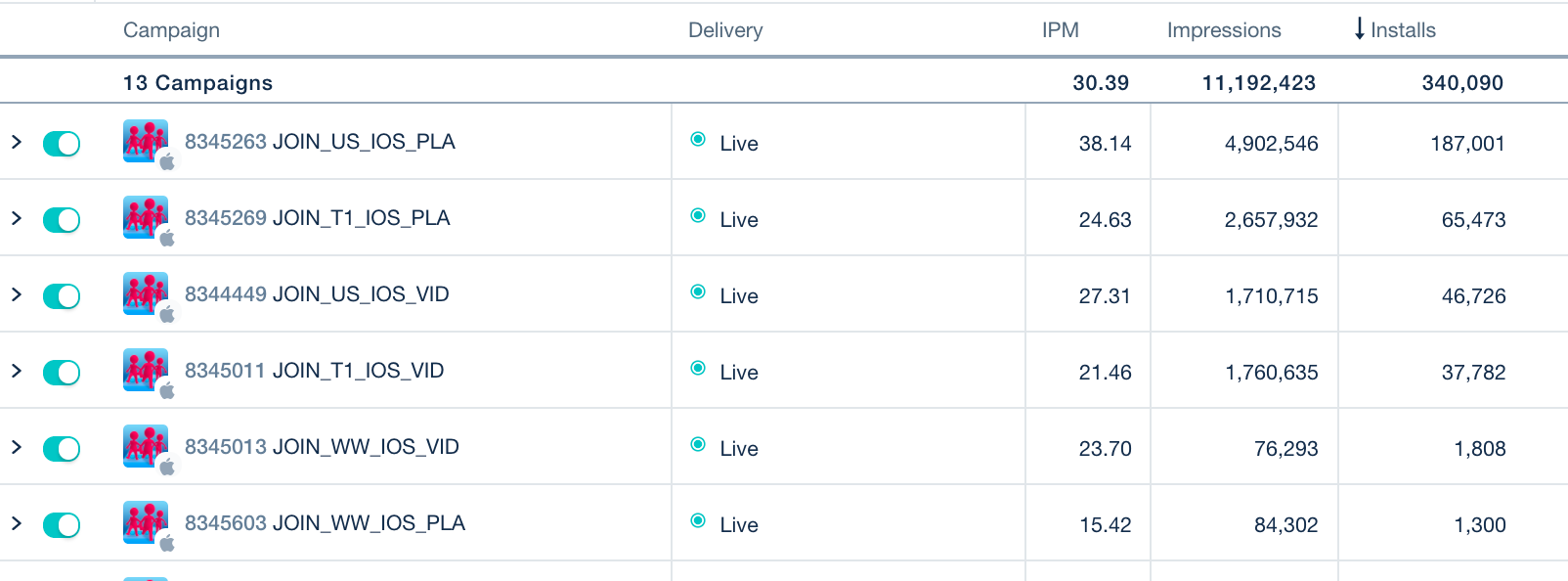Expand the JOIN_WW_IOS_PLA campaign row

coord(17,523)
